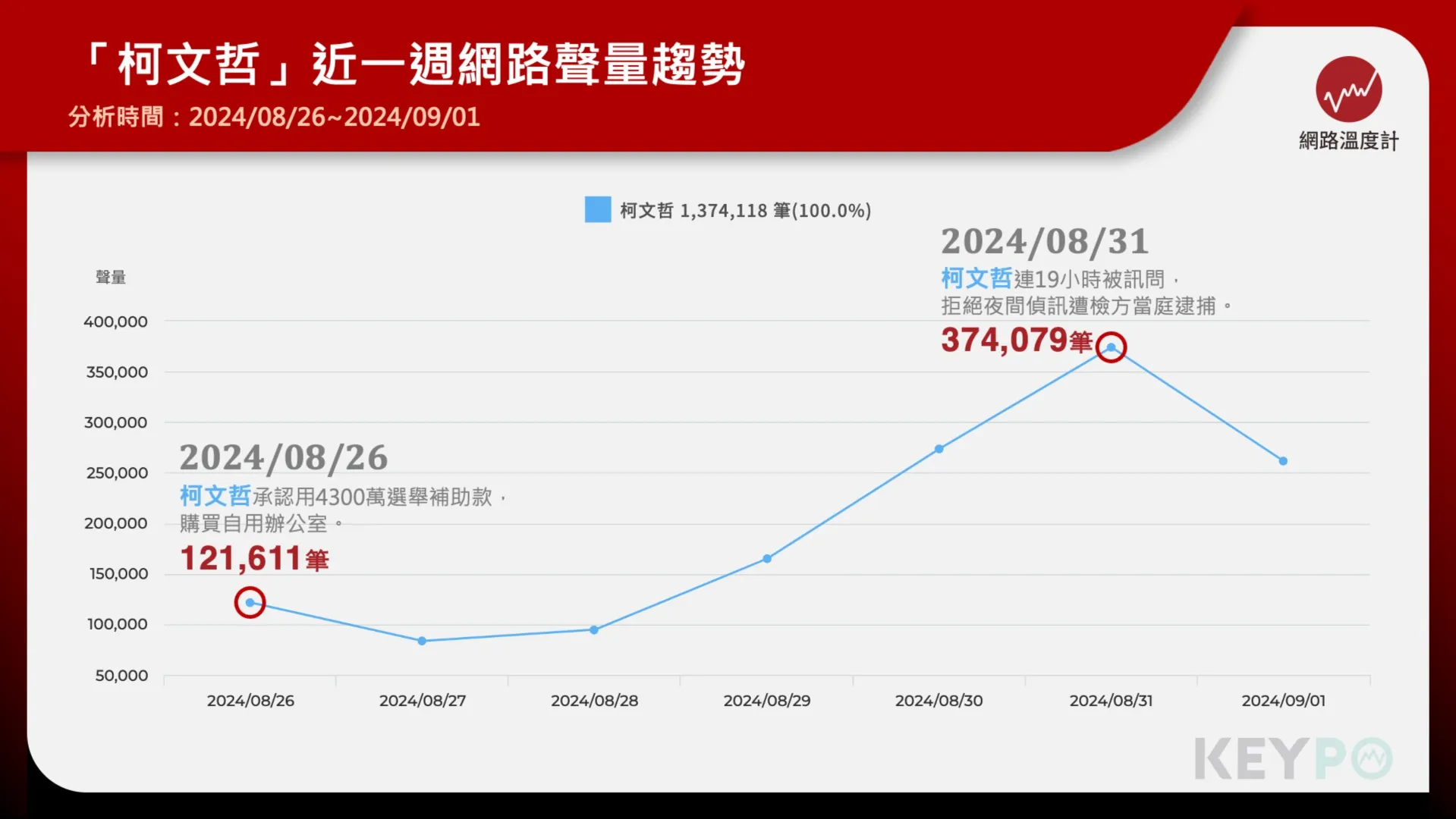Image resolution: width=1456 pixels, height=819 pixels.
Task: Click the x-axis label 2024/08/29
Action: [x=767, y=701]
